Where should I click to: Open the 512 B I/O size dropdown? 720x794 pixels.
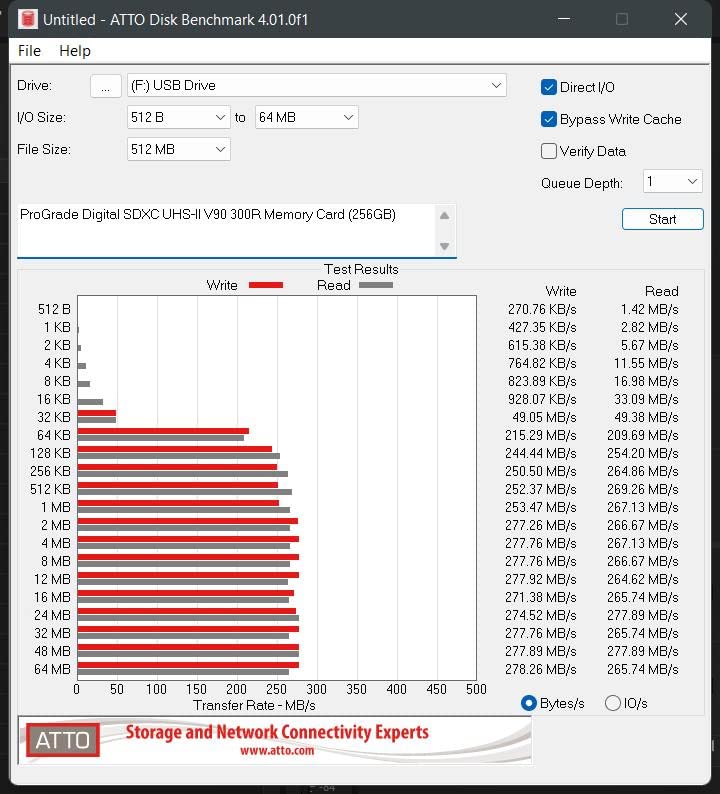point(178,117)
